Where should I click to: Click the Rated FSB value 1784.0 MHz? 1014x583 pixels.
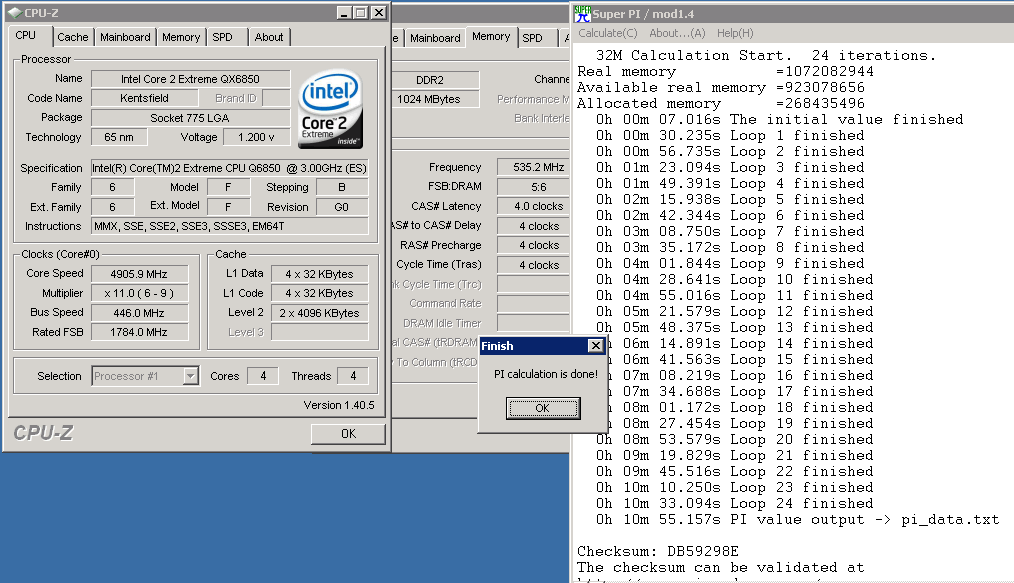(139, 332)
